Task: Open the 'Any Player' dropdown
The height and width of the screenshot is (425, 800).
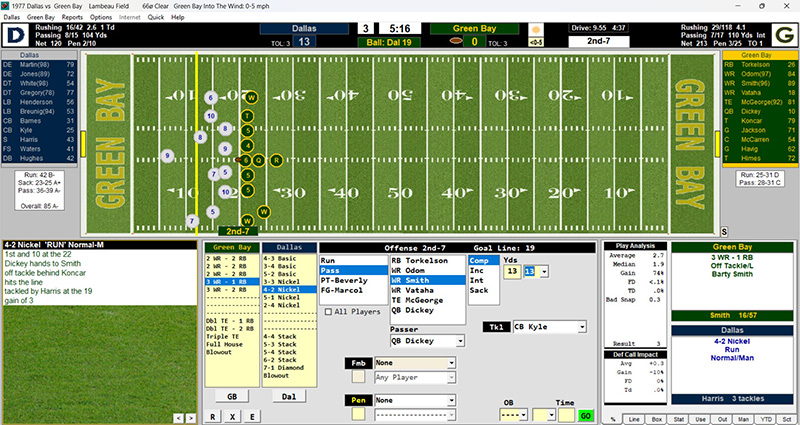Action: tap(452, 378)
